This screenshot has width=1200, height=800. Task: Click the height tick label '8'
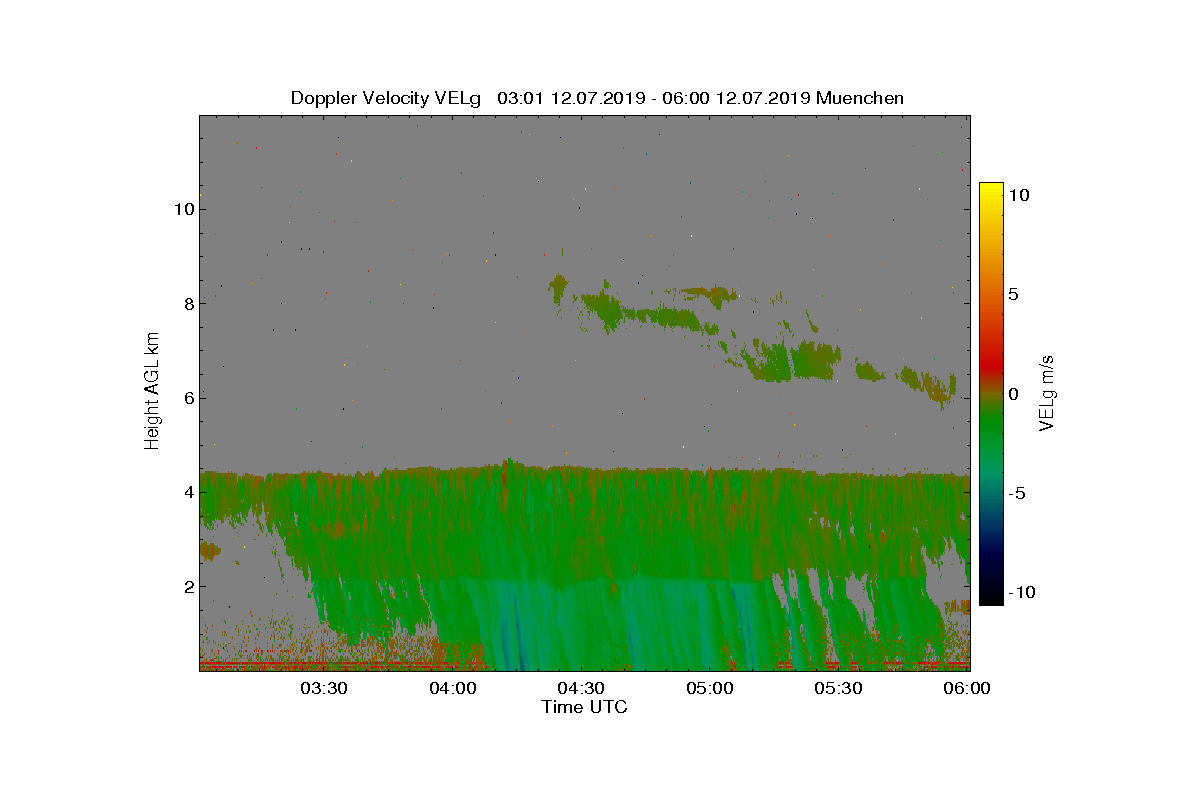point(187,303)
